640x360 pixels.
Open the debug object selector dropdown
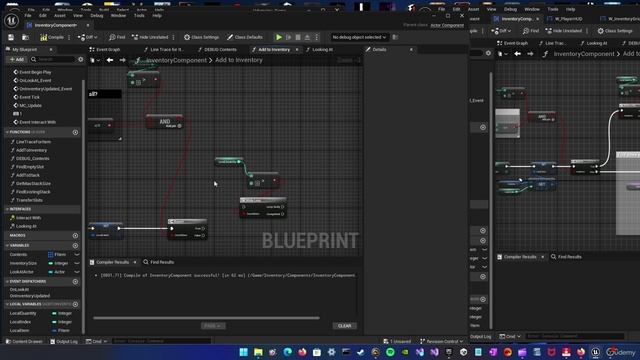[x=359, y=37]
